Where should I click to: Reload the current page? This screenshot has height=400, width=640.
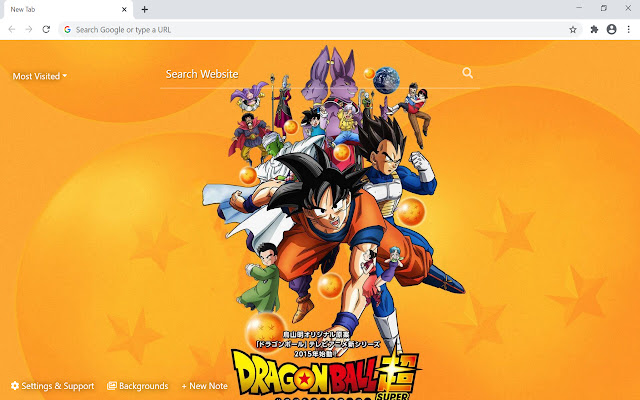click(46, 29)
